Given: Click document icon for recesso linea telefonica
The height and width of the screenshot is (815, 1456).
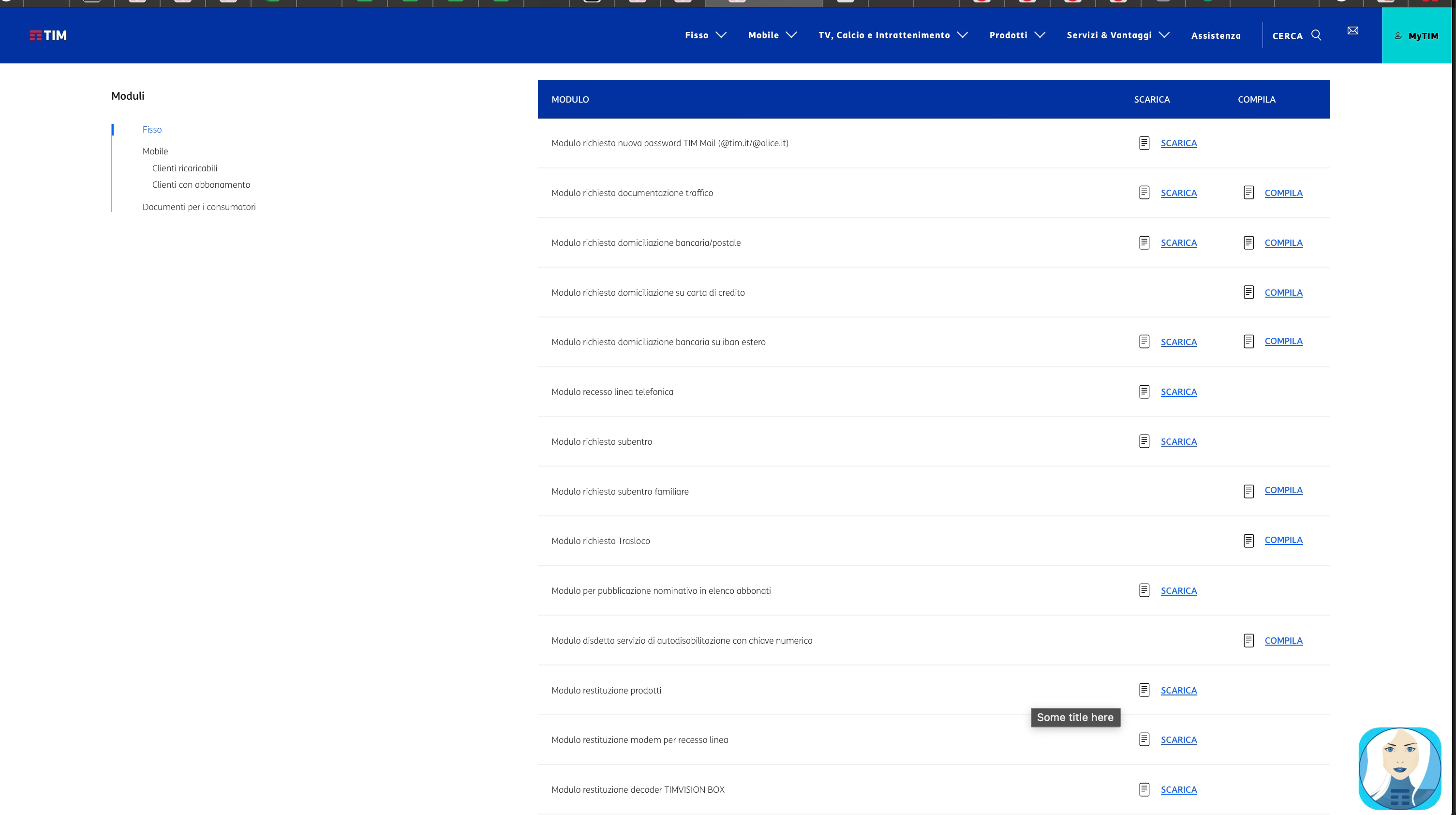Looking at the screenshot, I should click(1144, 392).
